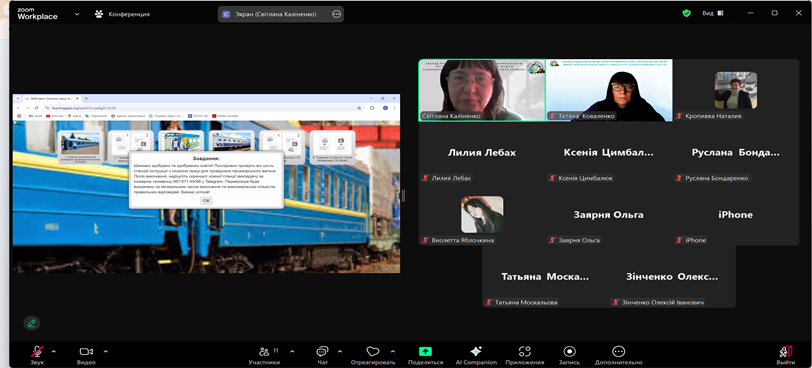Click Кропивка Наталия's profile picture

click(736, 90)
